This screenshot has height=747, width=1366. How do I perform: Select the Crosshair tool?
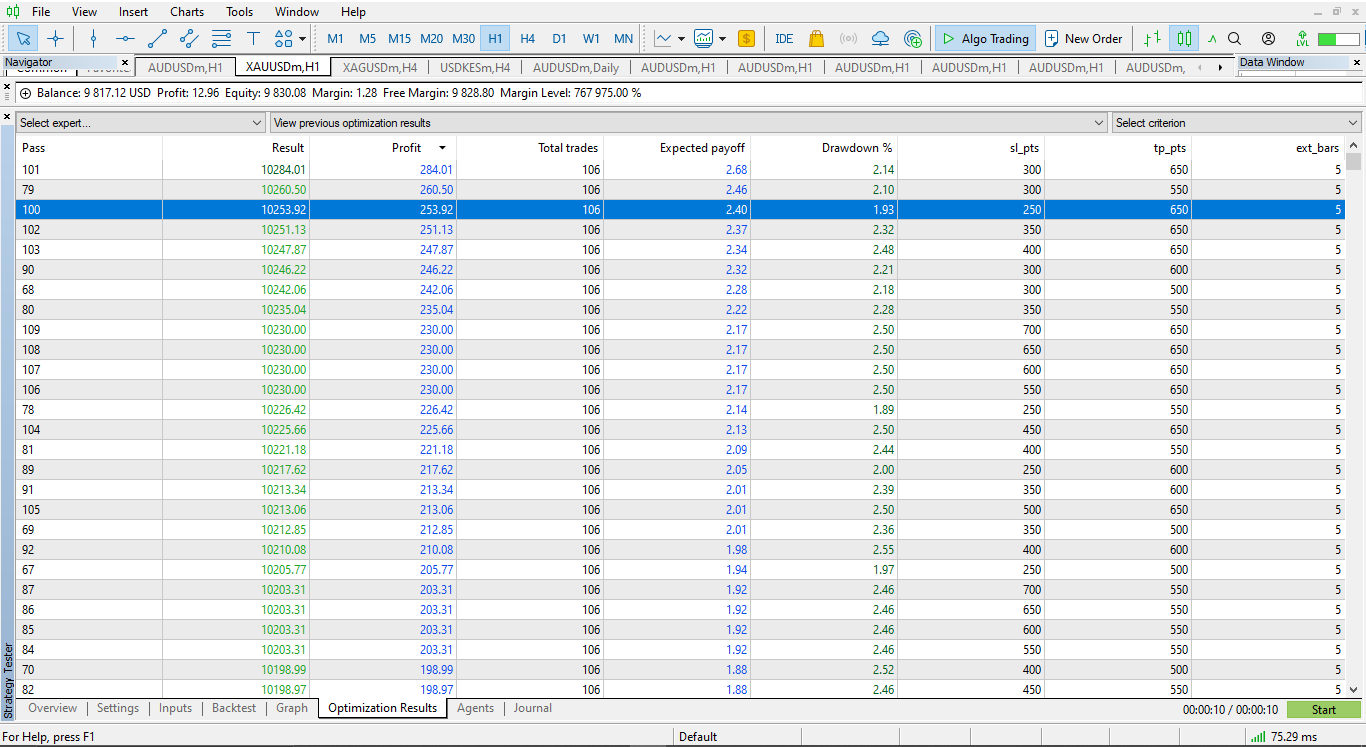[x=55, y=38]
